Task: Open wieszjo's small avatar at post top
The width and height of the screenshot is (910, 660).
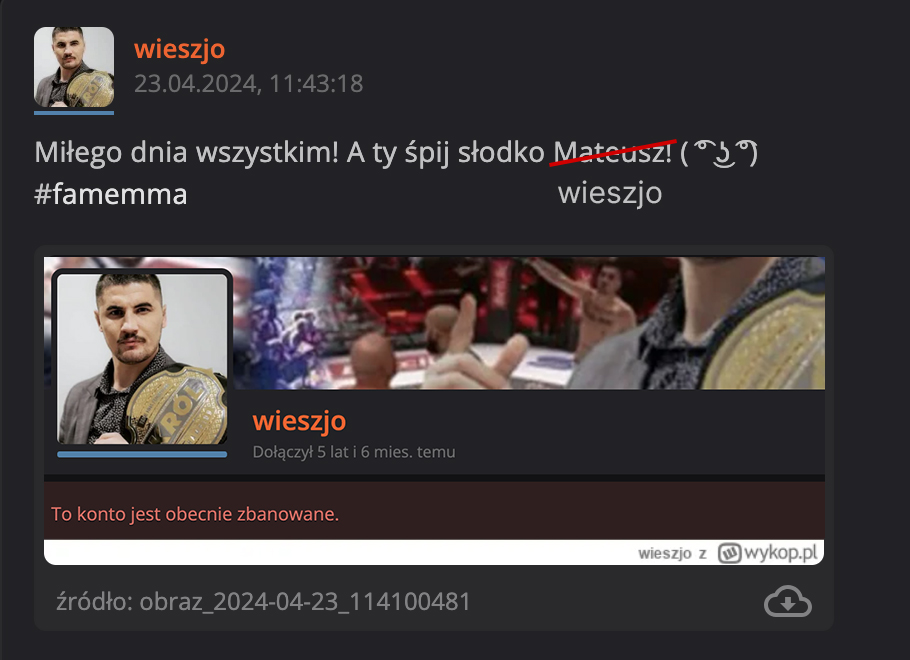Action: point(74,67)
